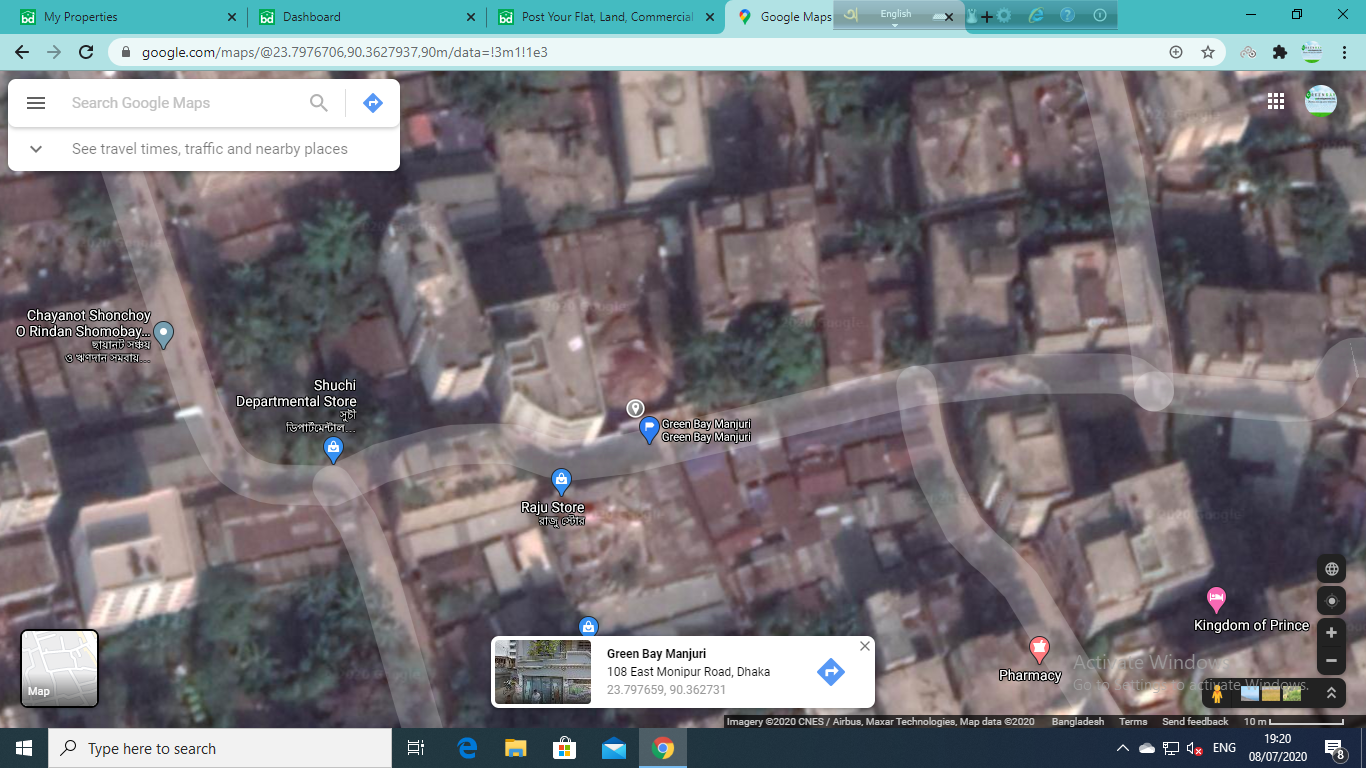The height and width of the screenshot is (768, 1366).
Task: Click the browser address bar URL
Action: click(x=344, y=52)
